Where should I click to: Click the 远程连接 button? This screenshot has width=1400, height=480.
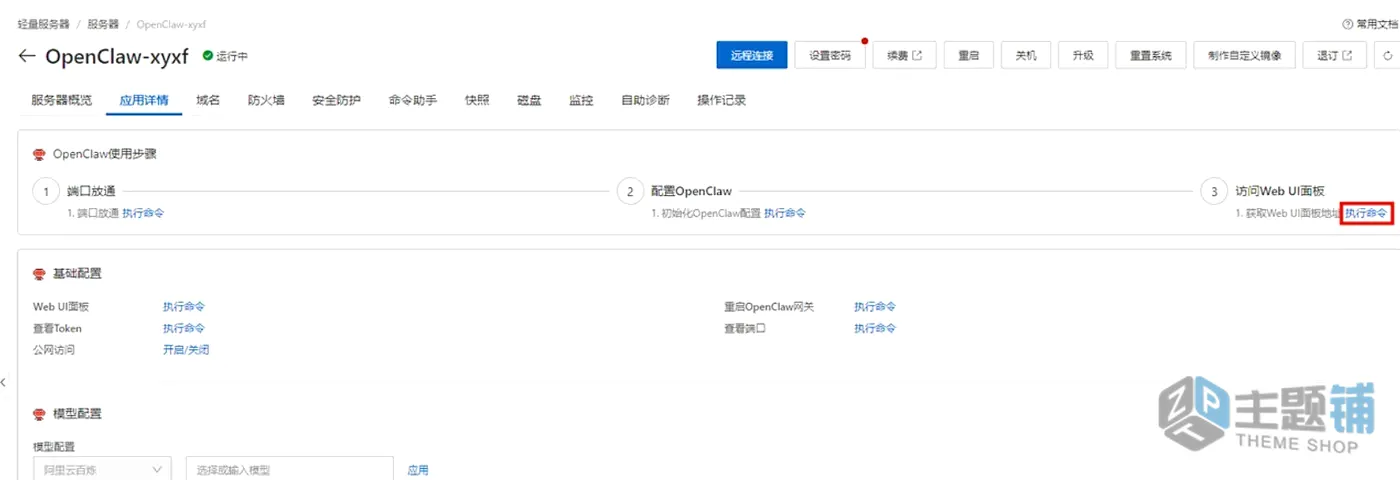click(752, 55)
